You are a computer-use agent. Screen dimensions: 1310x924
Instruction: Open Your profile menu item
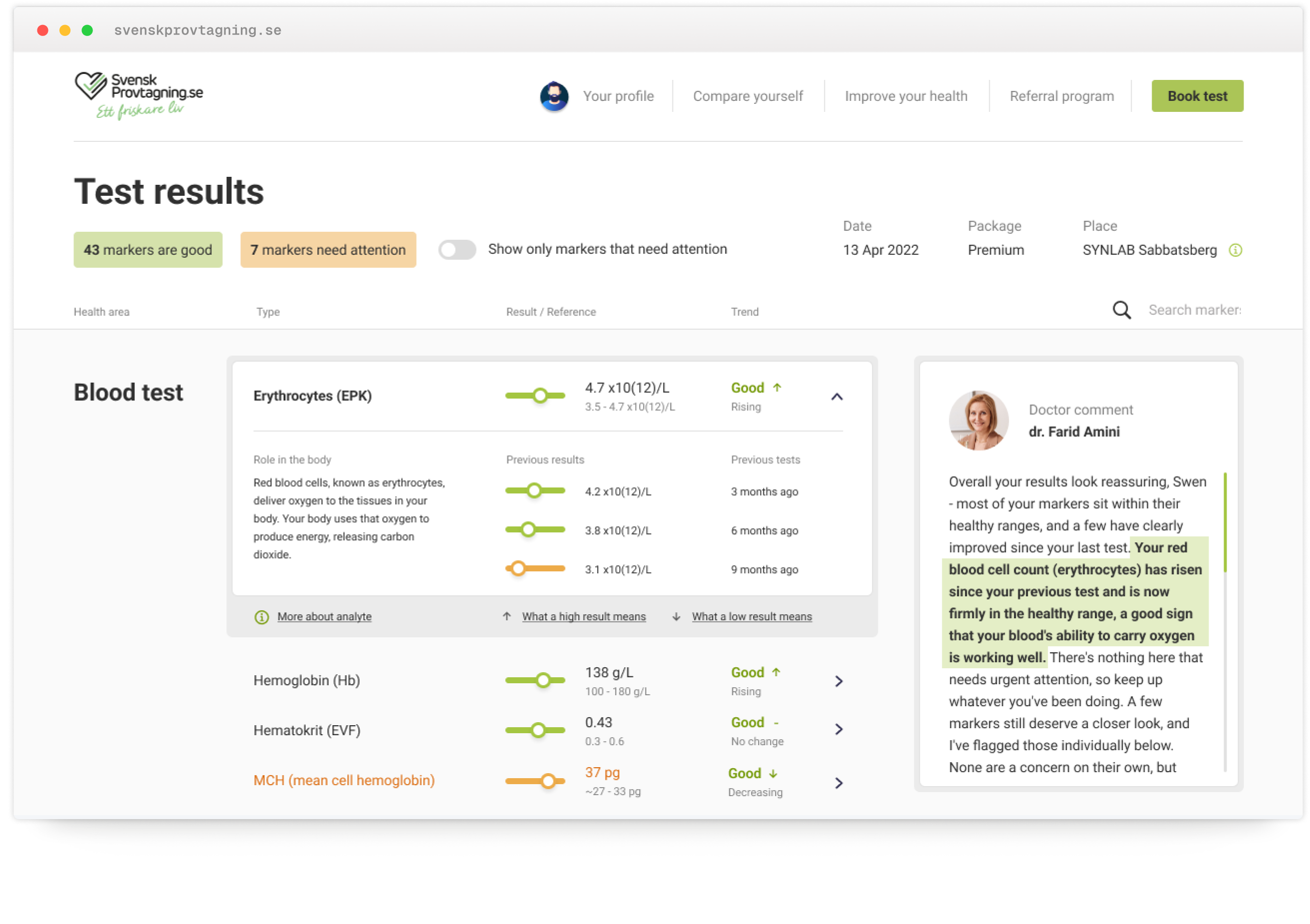tap(619, 96)
